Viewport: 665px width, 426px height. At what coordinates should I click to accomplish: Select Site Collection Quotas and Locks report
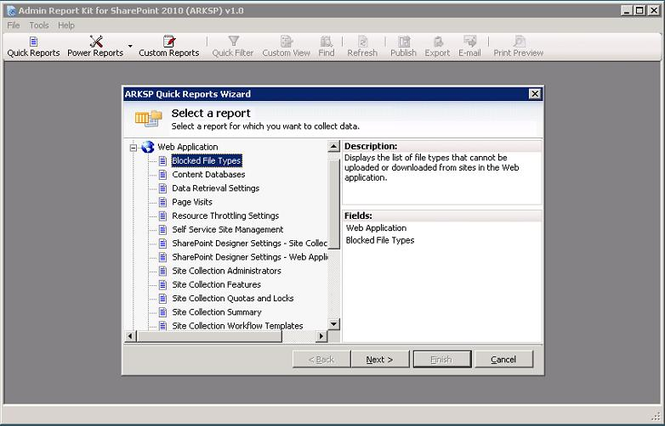click(233, 298)
